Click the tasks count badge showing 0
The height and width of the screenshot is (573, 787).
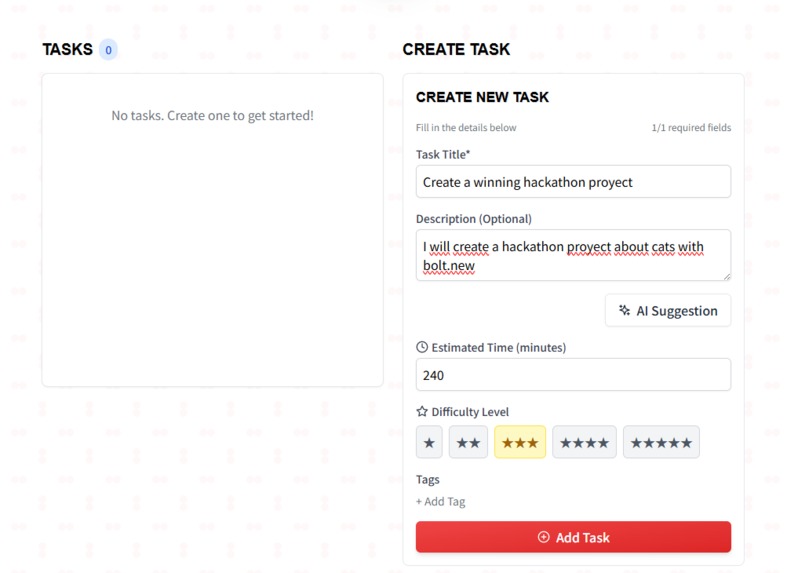pyautogui.click(x=108, y=50)
